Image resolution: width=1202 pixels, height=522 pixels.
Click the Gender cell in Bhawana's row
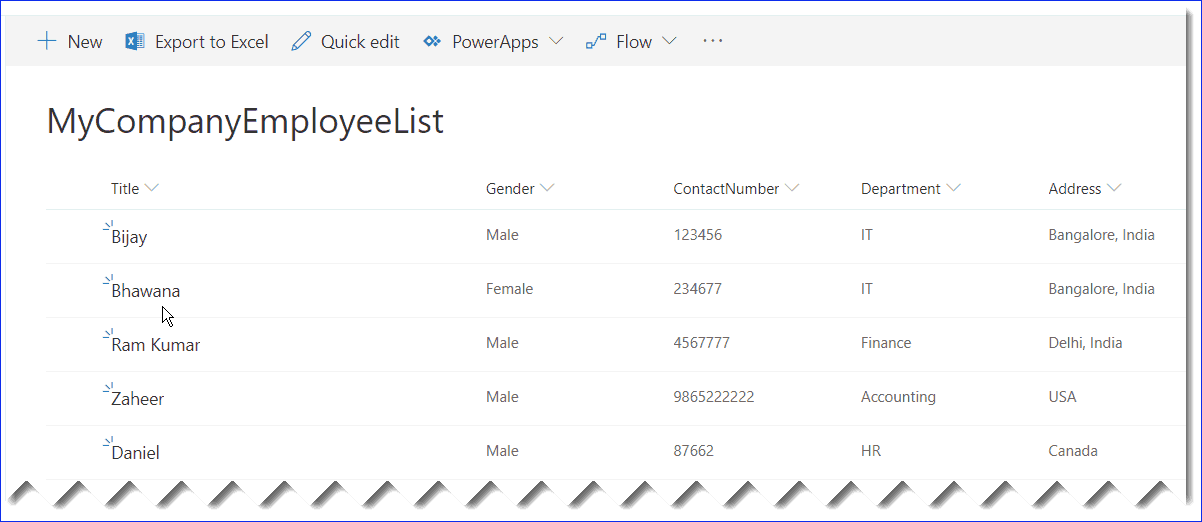tap(509, 289)
